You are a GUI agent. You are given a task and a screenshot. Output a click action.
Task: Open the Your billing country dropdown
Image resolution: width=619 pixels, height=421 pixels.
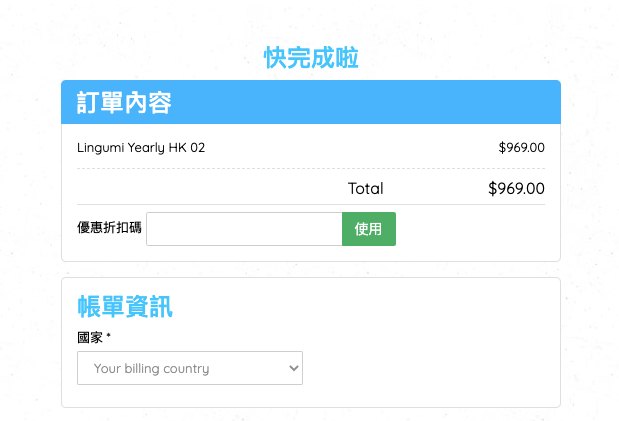(x=190, y=368)
